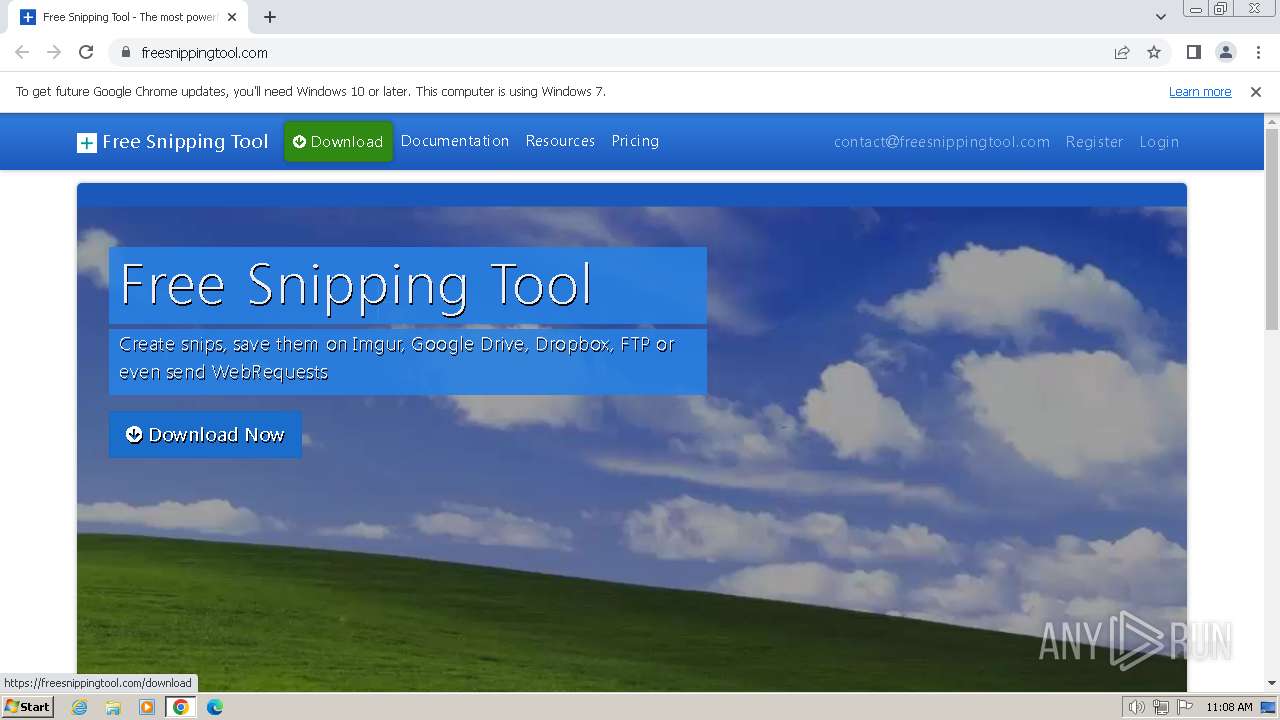The height and width of the screenshot is (720, 1280).
Task: Open Windows Explorer folder from taskbar
Action: (x=113, y=707)
